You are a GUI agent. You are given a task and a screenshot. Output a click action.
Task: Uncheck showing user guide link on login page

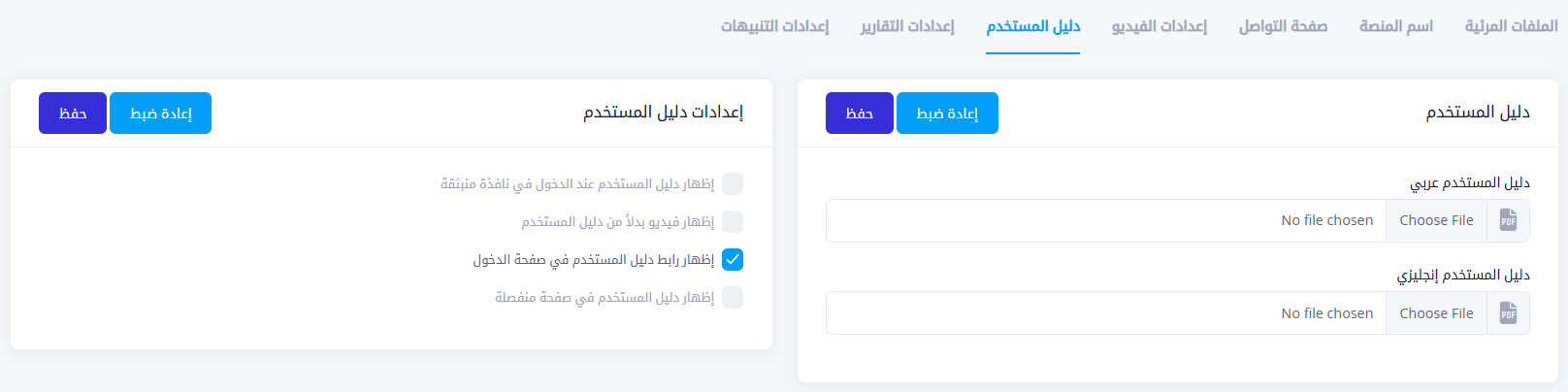click(733, 260)
